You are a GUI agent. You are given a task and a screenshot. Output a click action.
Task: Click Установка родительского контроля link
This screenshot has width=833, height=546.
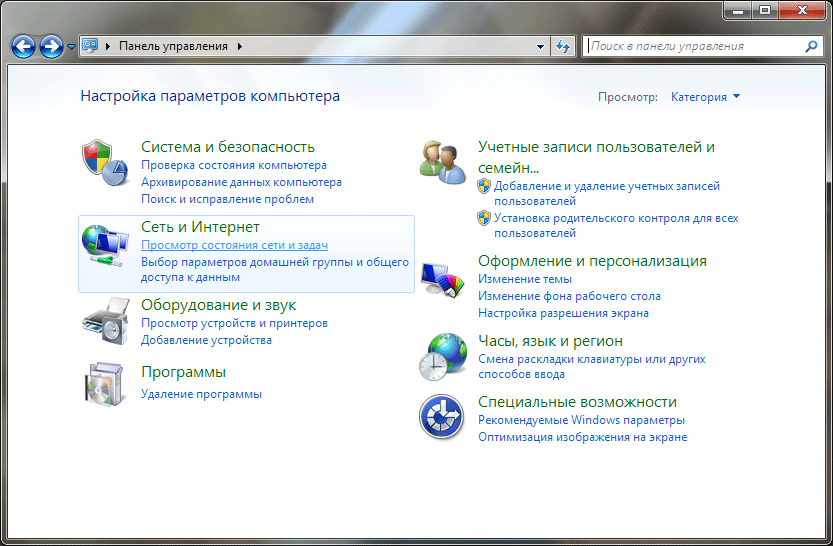click(616, 225)
